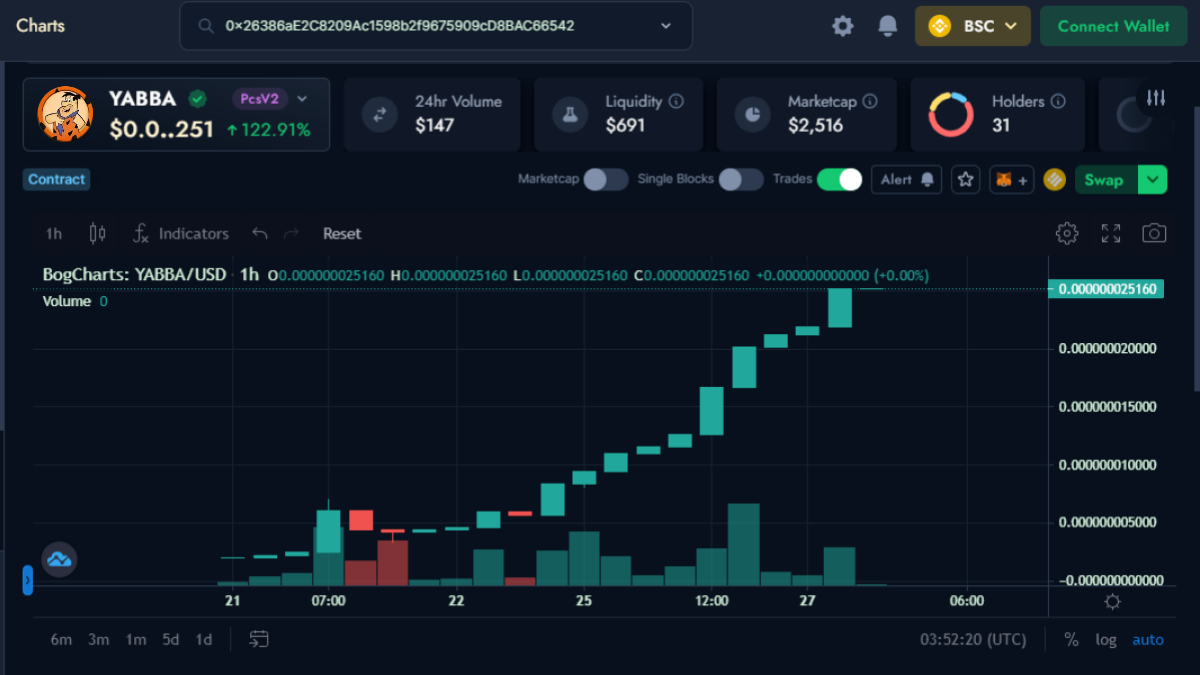Click the Liquidity flask icon
1200x675 pixels.
(x=570, y=114)
